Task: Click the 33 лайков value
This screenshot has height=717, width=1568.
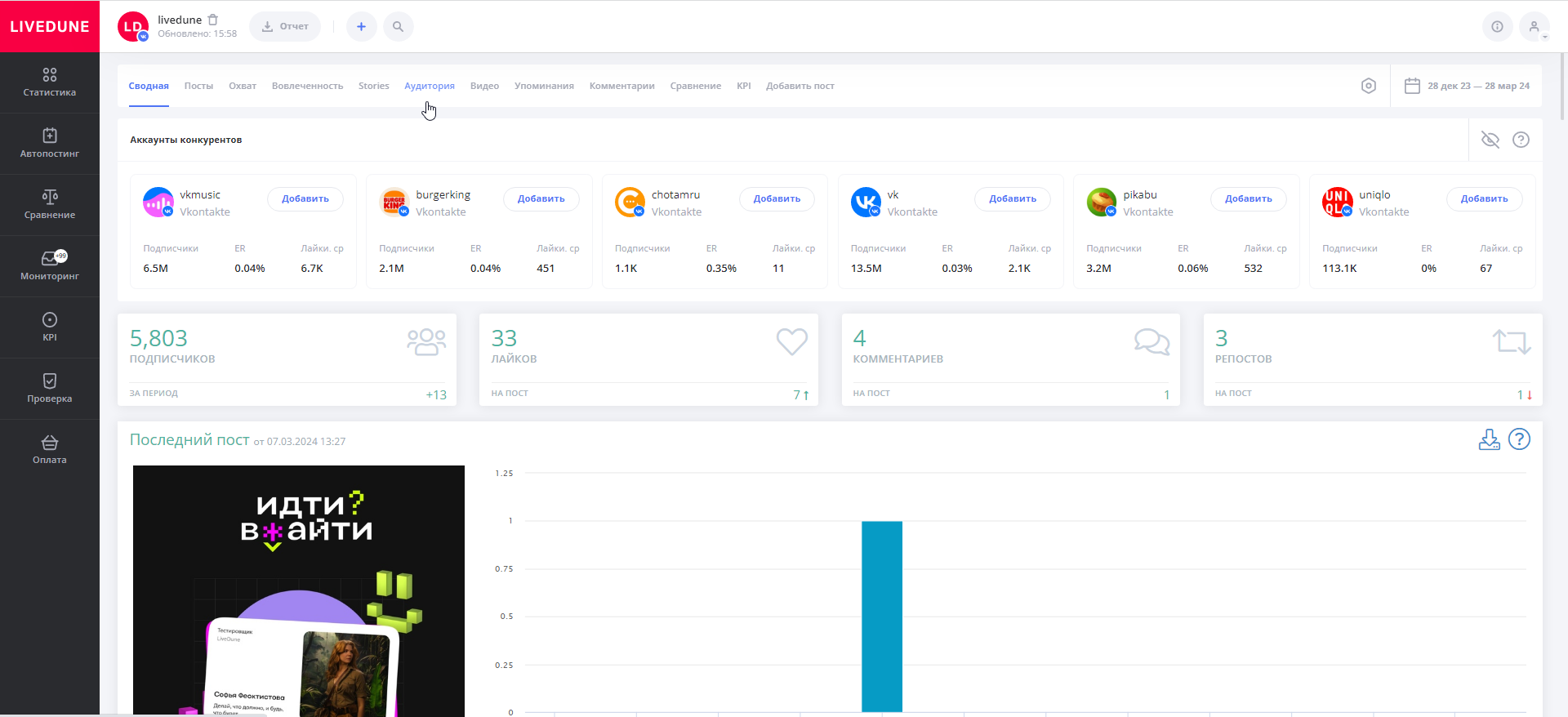Action: coord(504,338)
